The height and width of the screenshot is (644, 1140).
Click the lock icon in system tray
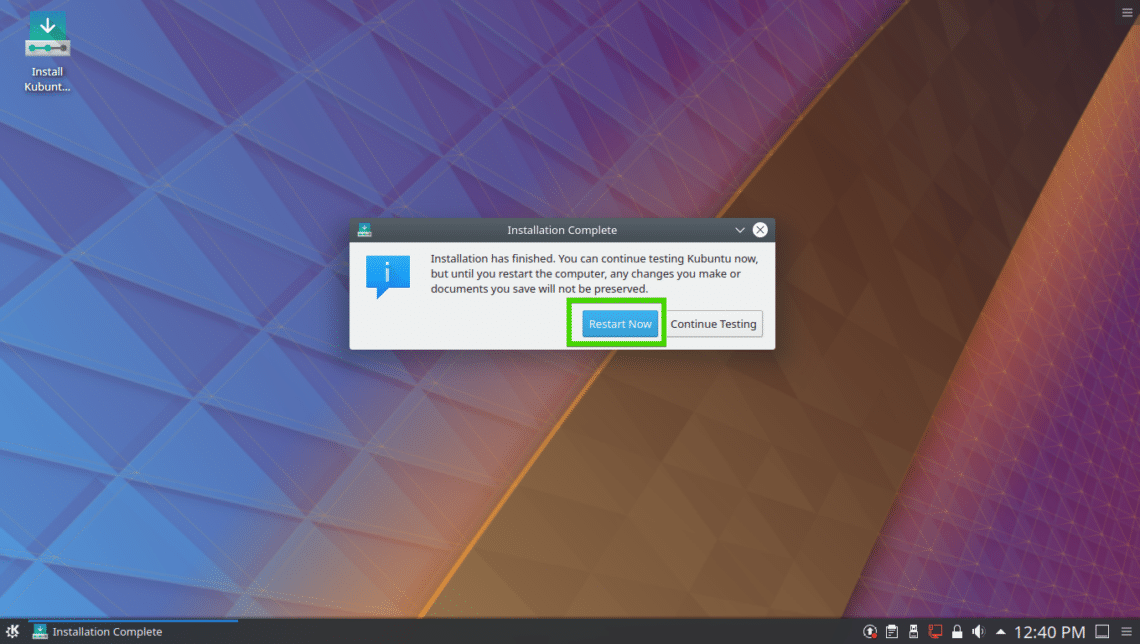point(957,632)
